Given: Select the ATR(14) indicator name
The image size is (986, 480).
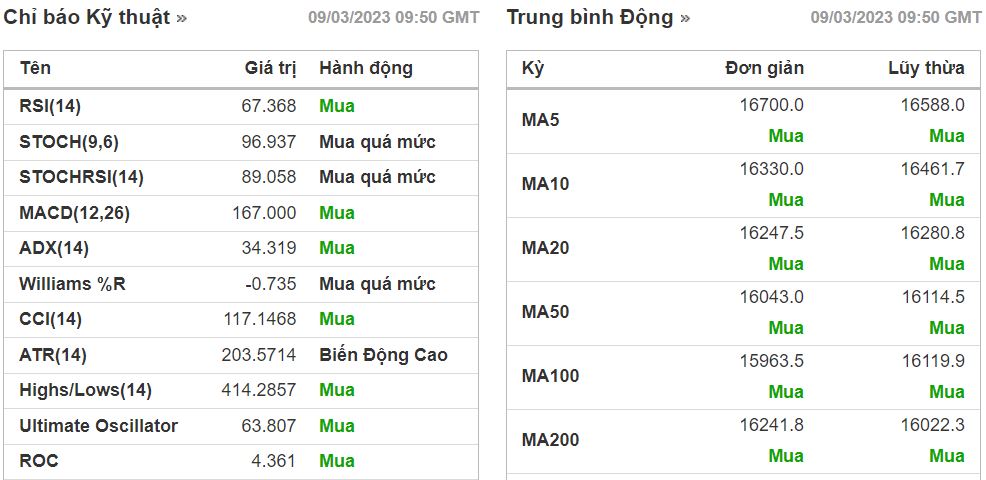Looking at the screenshot, I should pyautogui.click(x=53, y=355).
